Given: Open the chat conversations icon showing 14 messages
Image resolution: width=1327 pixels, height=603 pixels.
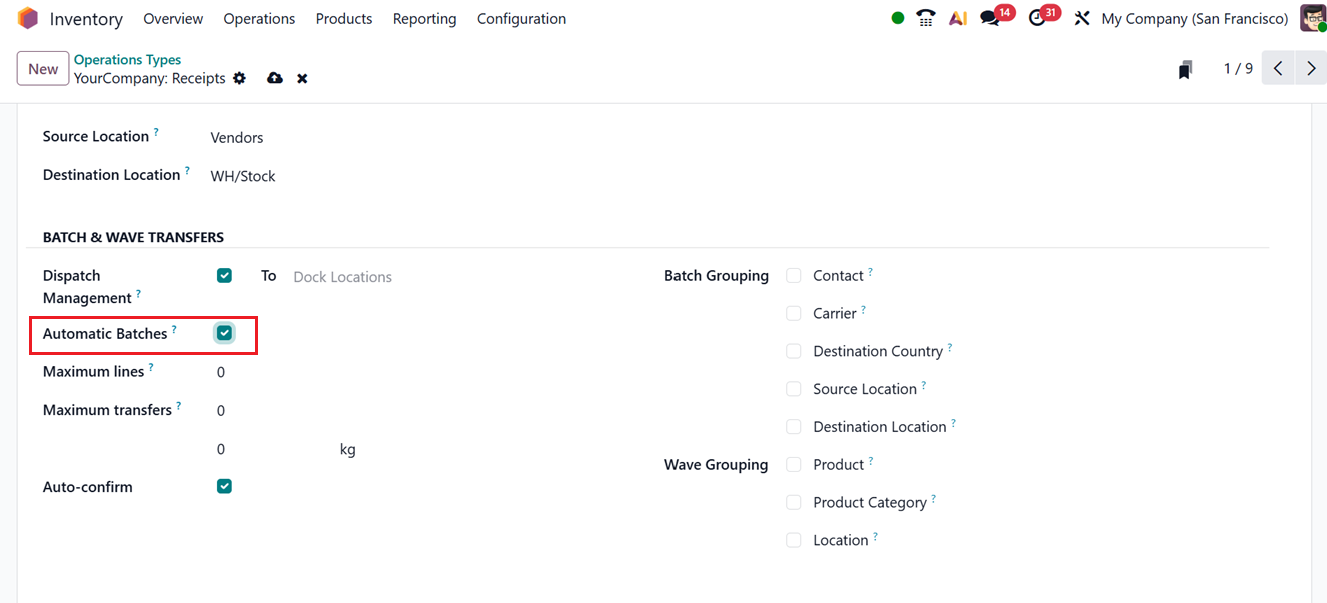Looking at the screenshot, I should [x=990, y=17].
